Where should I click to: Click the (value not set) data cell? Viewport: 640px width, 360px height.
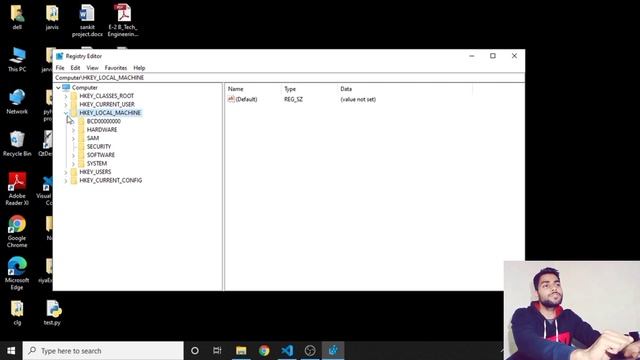coord(358,99)
